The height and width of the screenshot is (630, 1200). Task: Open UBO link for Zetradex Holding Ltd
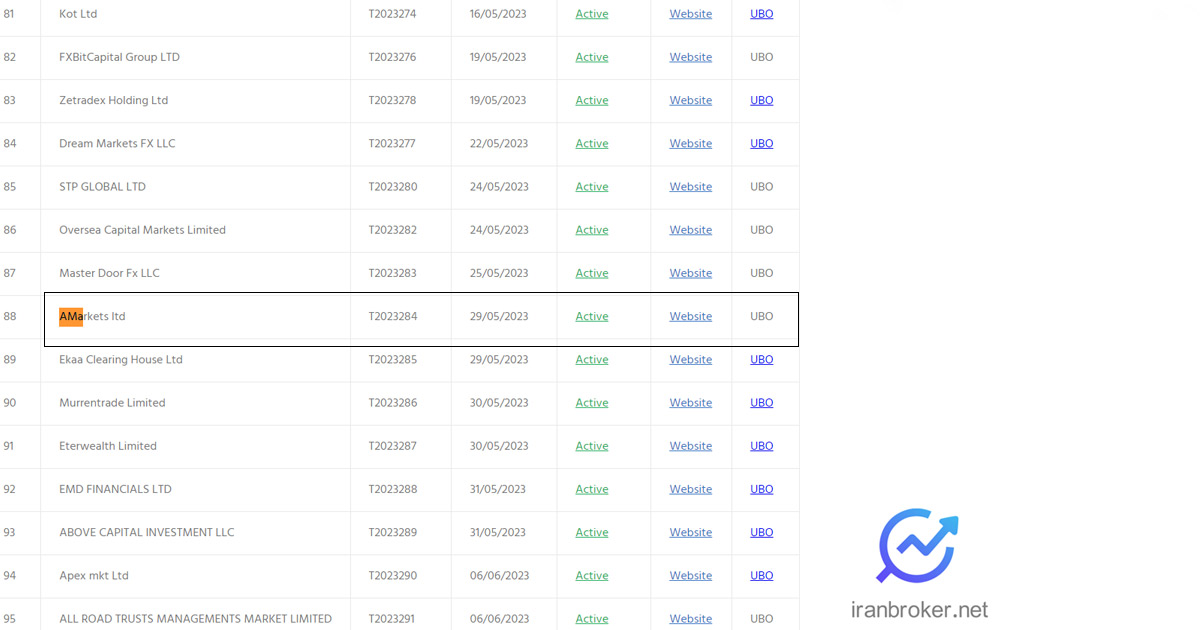point(762,100)
